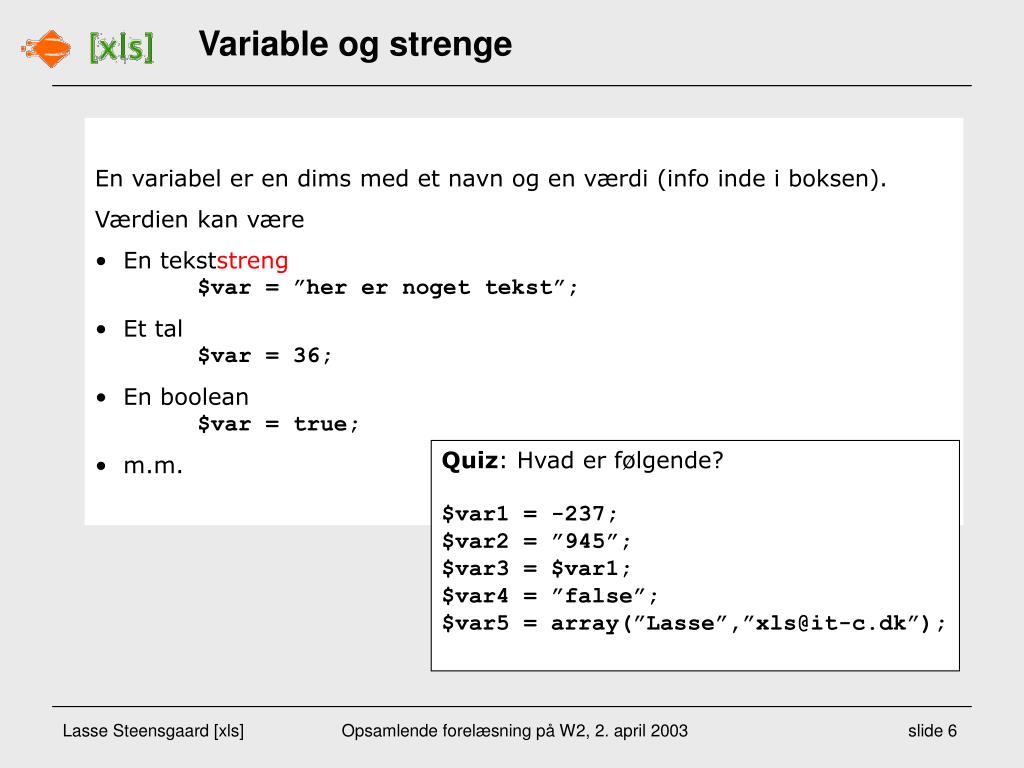The image size is (1024, 768).
Task: Click the green [xls] logo
Action: click(x=121, y=47)
